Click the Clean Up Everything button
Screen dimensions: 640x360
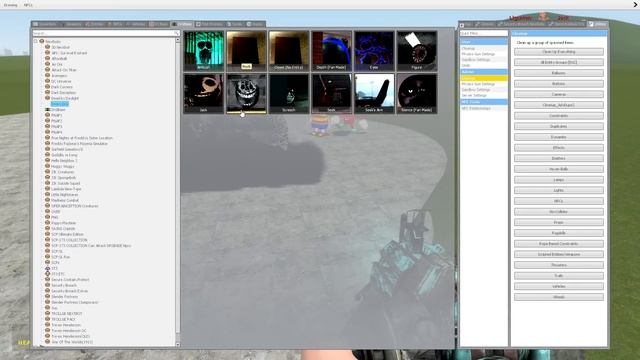(x=559, y=52)
